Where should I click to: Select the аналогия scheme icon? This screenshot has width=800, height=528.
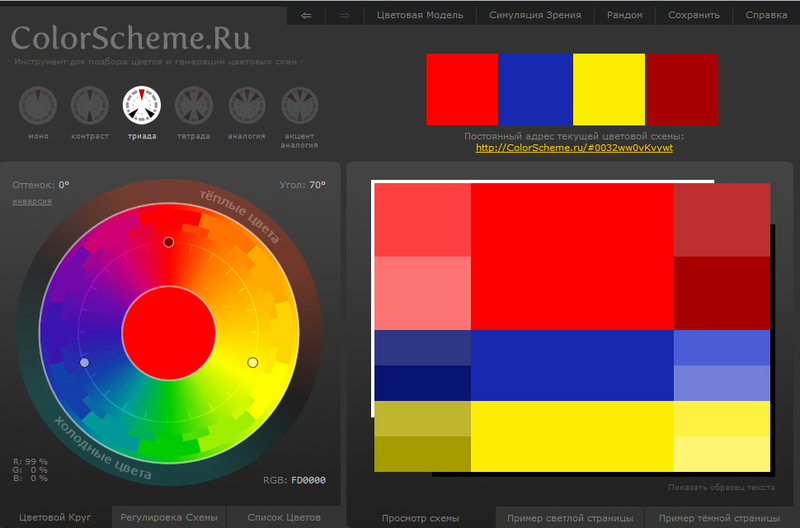pyautogui.click(x=247, y=106)
